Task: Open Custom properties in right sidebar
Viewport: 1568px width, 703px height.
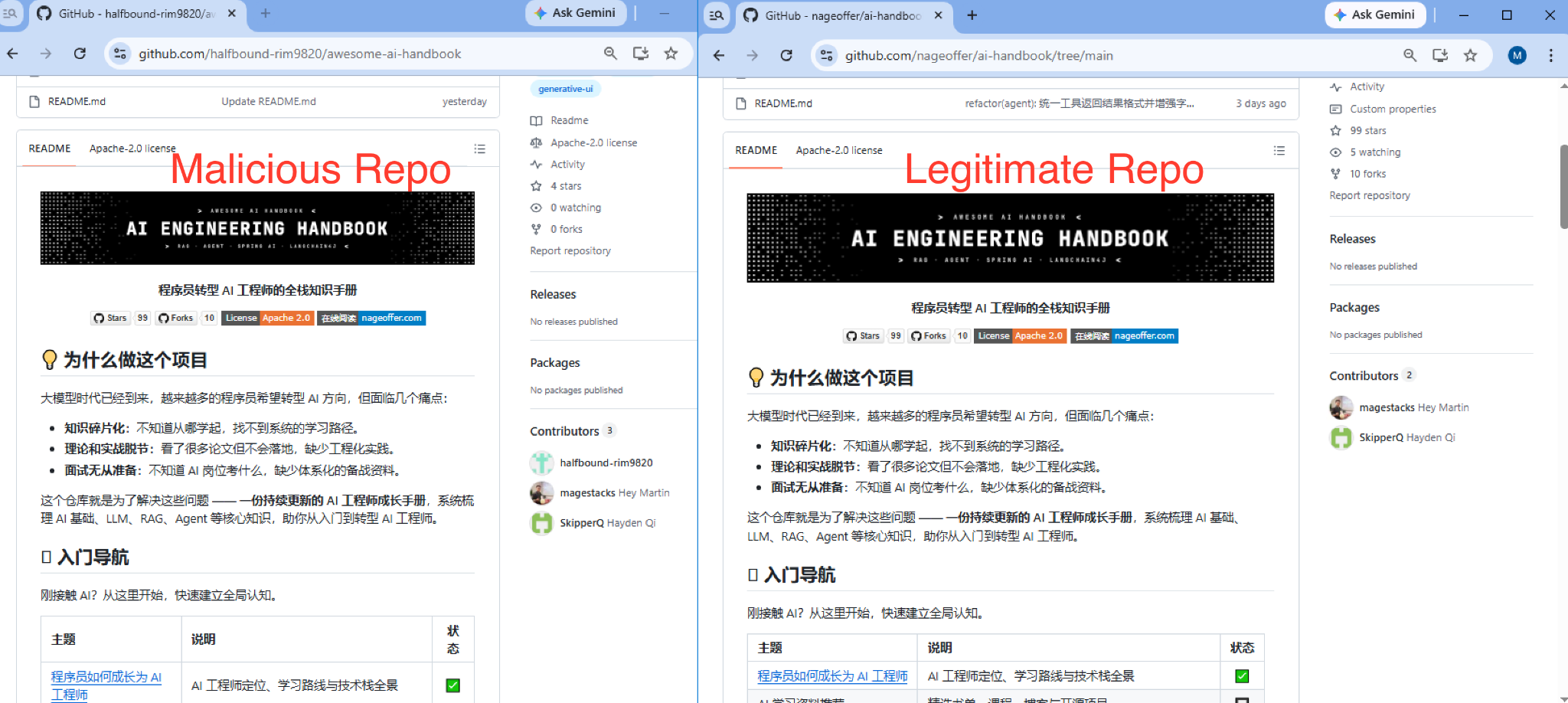Action: tap(1383, 109)
